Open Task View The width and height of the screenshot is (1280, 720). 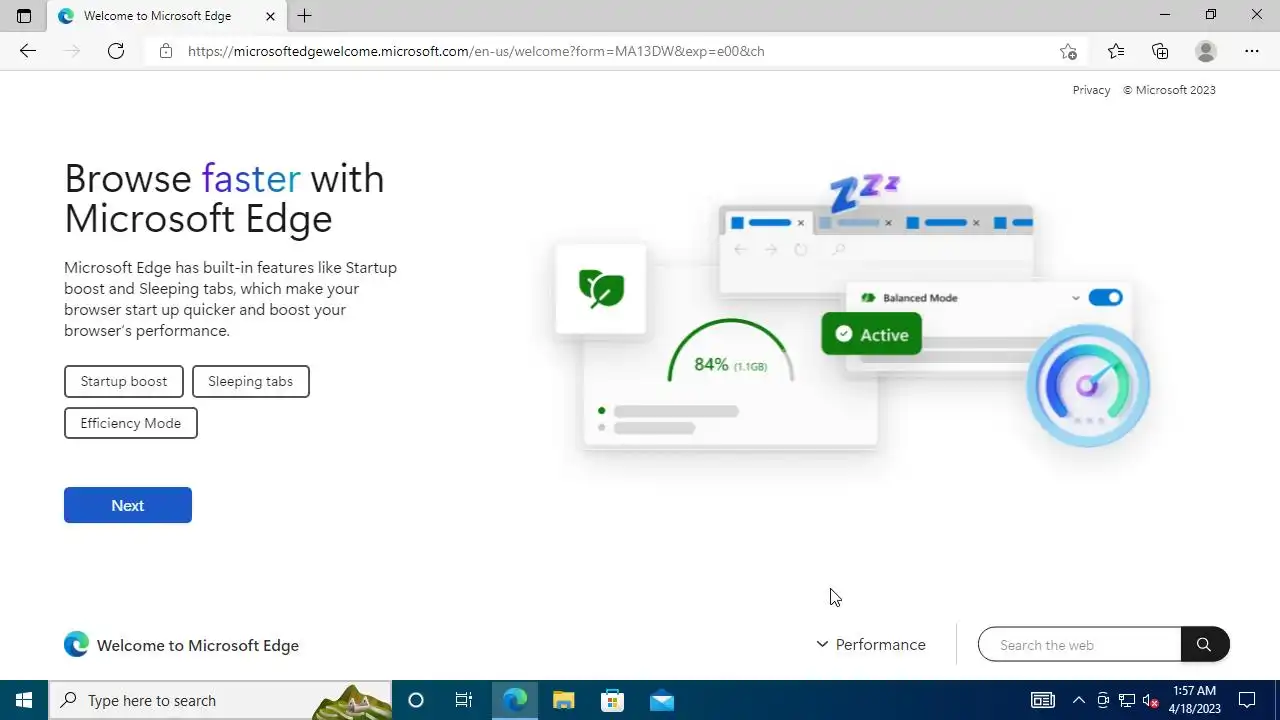click(x=464, y=700)
